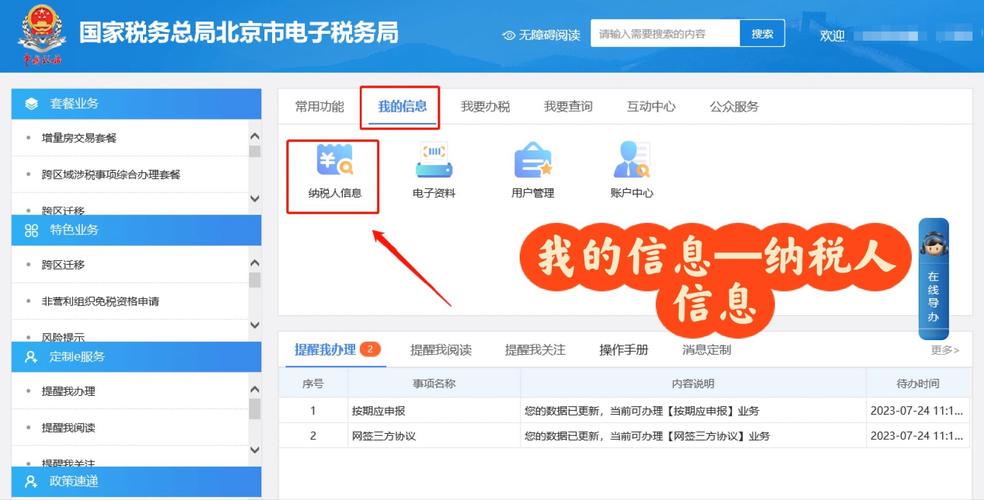Switch to the 我要查询 tab
The height and width of the screenshot is (500, 984).
pos(568,107)
